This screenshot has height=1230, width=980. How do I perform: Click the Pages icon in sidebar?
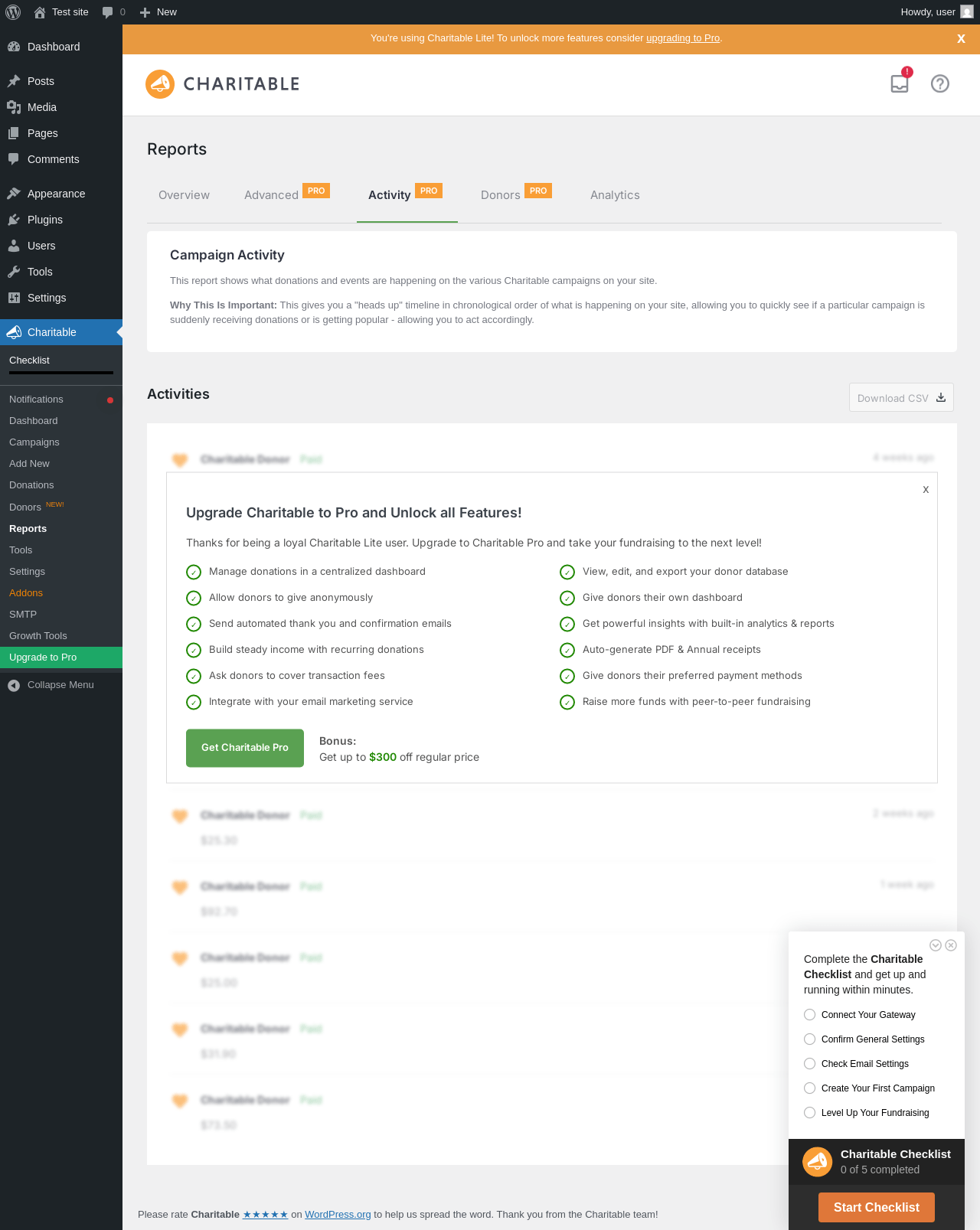click(14, 133)
